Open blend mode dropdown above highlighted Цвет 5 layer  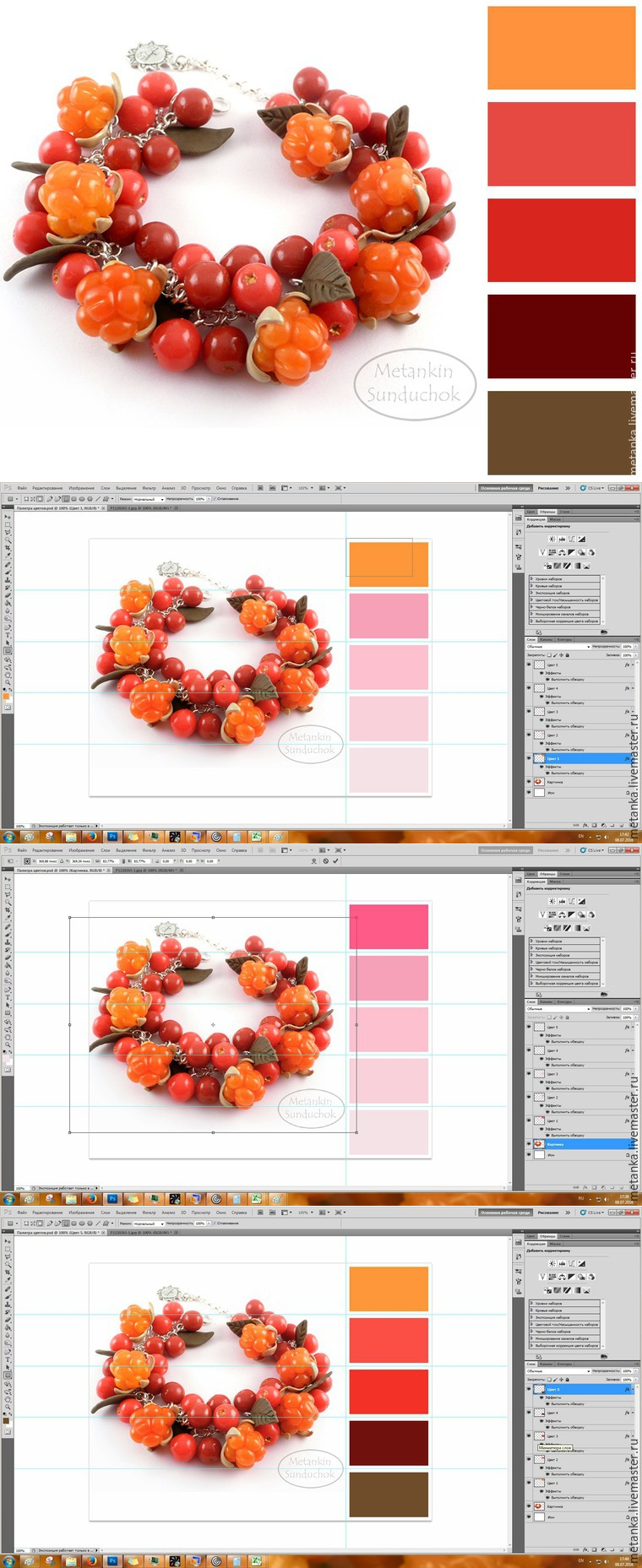pyautogui.click(x=558, y=1371)
